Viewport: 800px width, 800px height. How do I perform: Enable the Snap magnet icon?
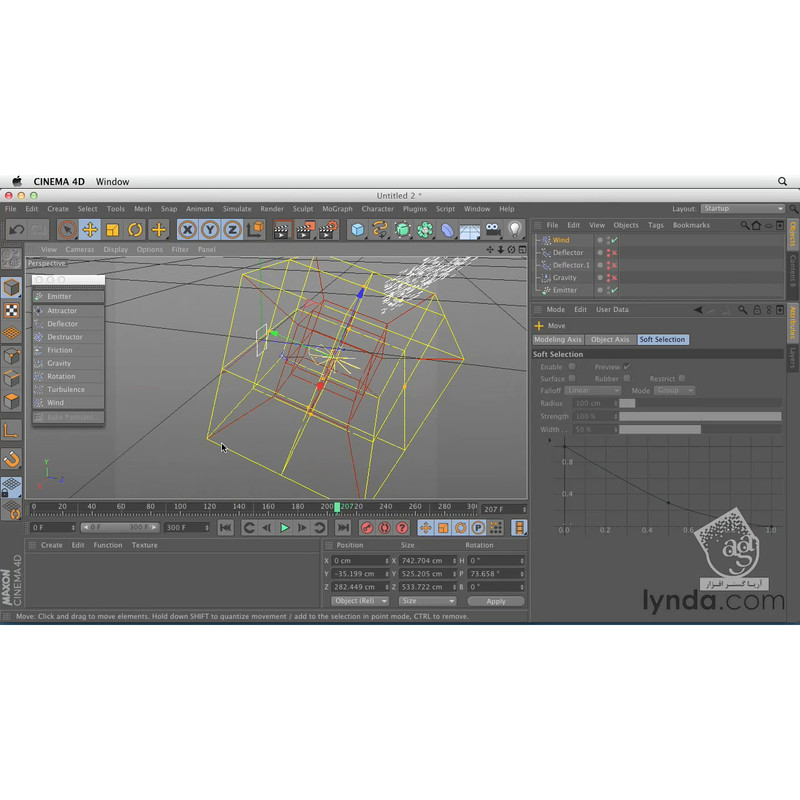tap(11, 459)
